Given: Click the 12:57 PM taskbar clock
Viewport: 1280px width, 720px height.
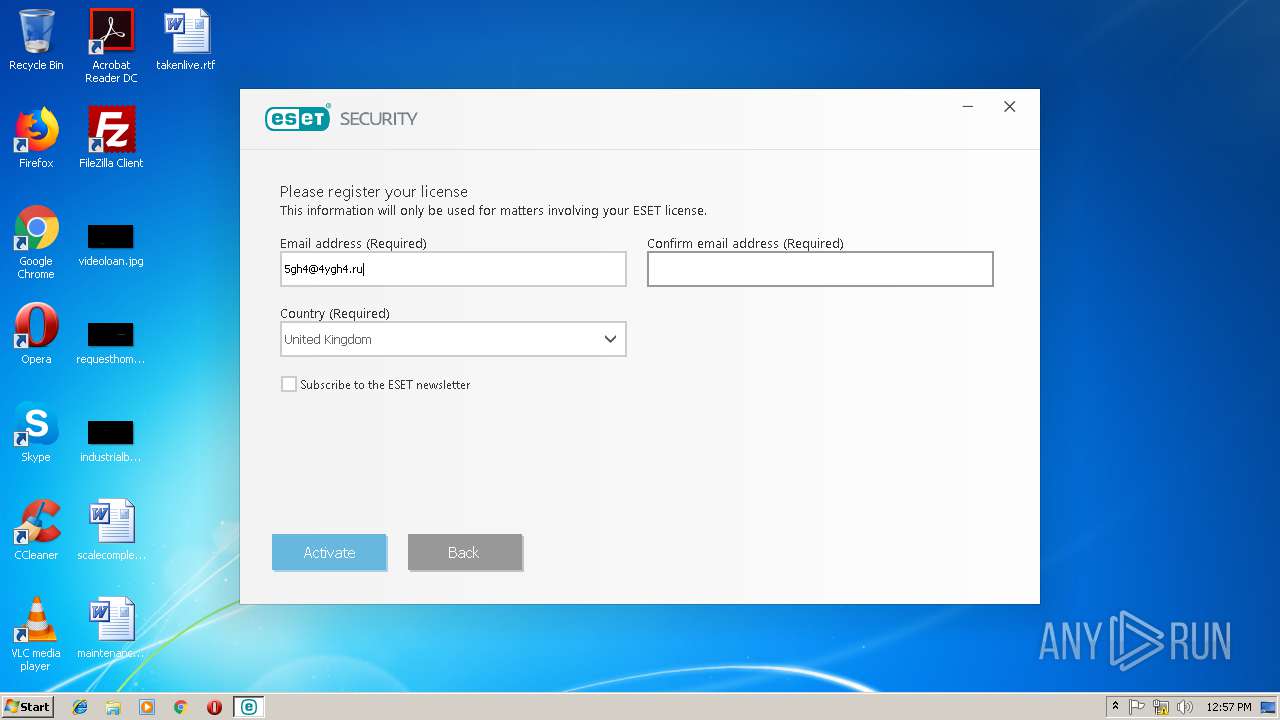Looking at the screenshot, I should click(1229, 707).
